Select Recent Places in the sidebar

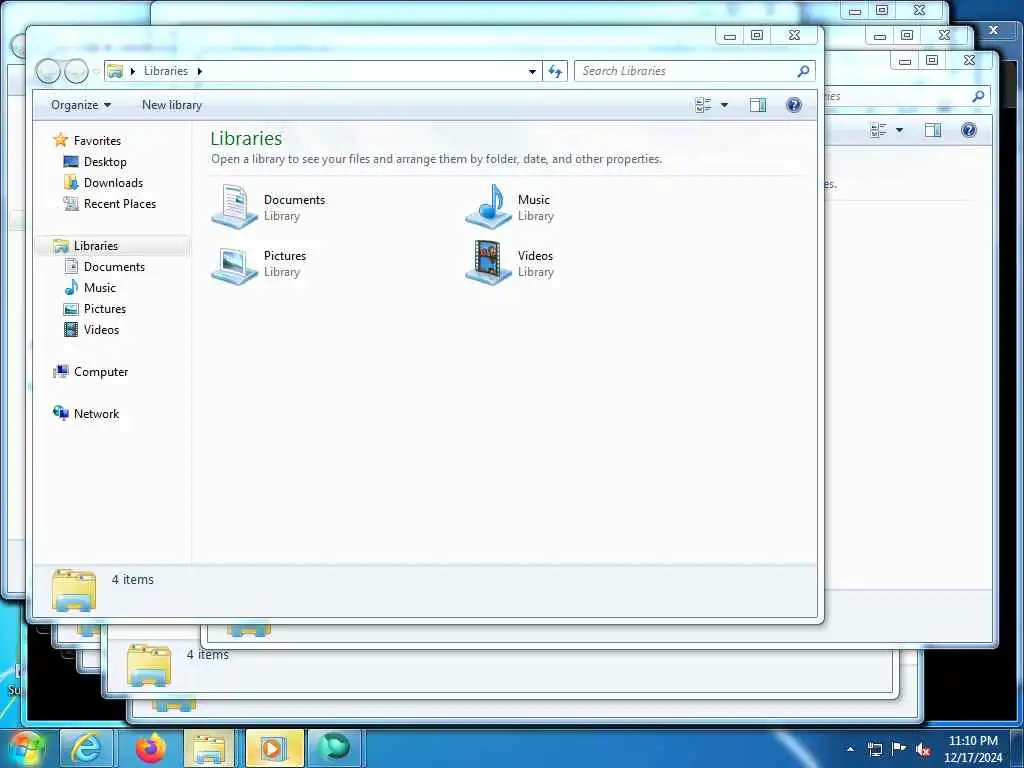120,204
